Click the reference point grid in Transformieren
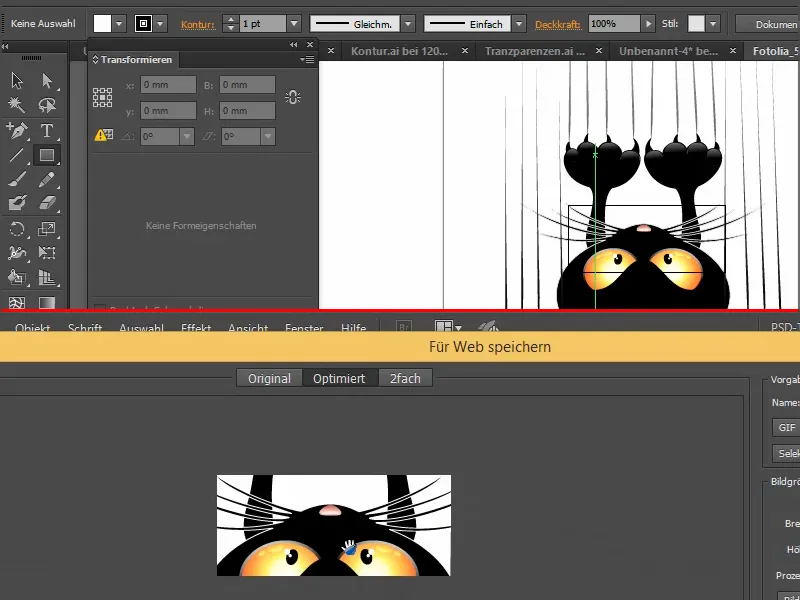Viewport: 800px width, 600px height. [103, 97]
